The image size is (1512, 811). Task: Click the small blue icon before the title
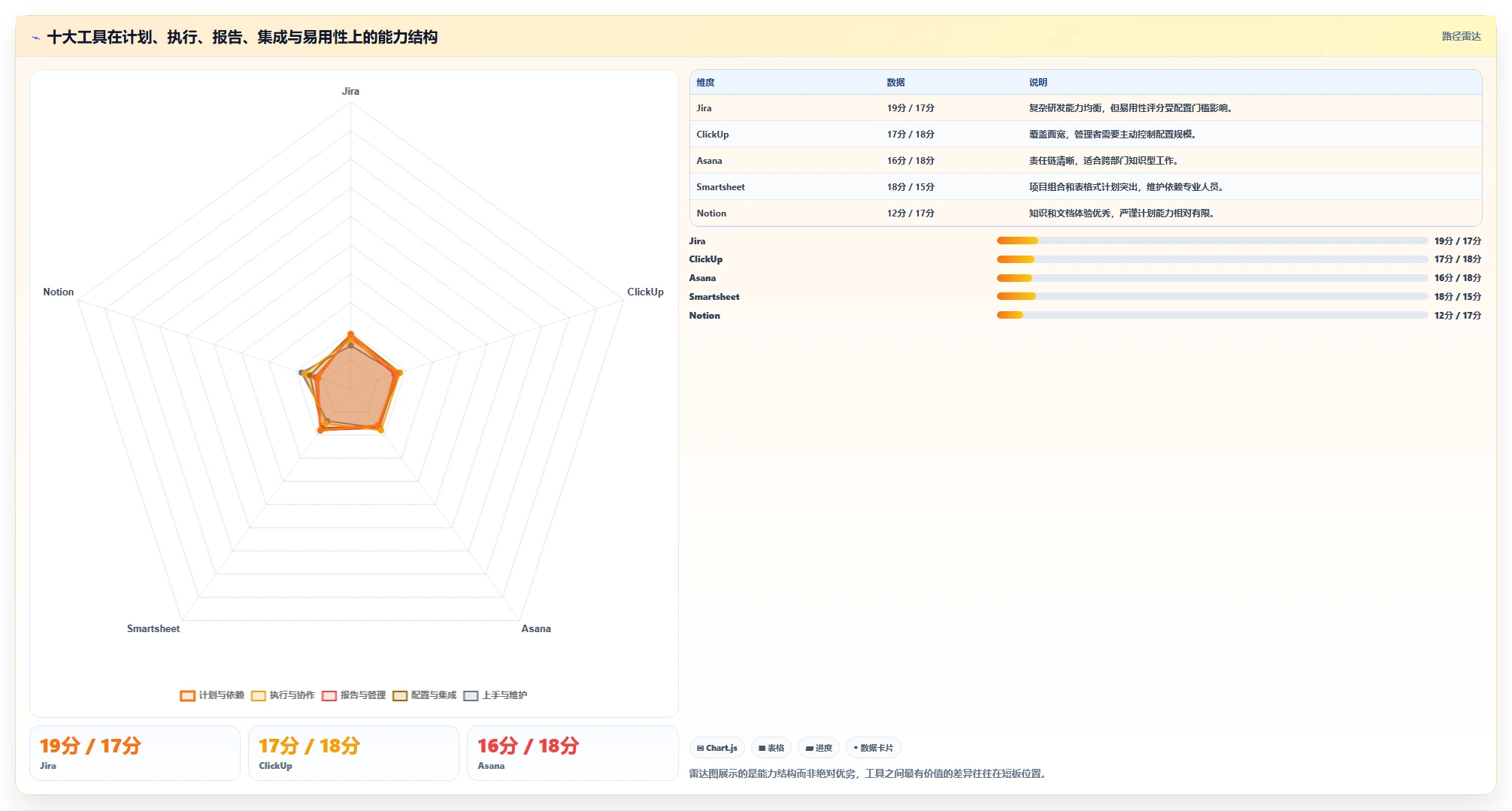click(35, 38)
